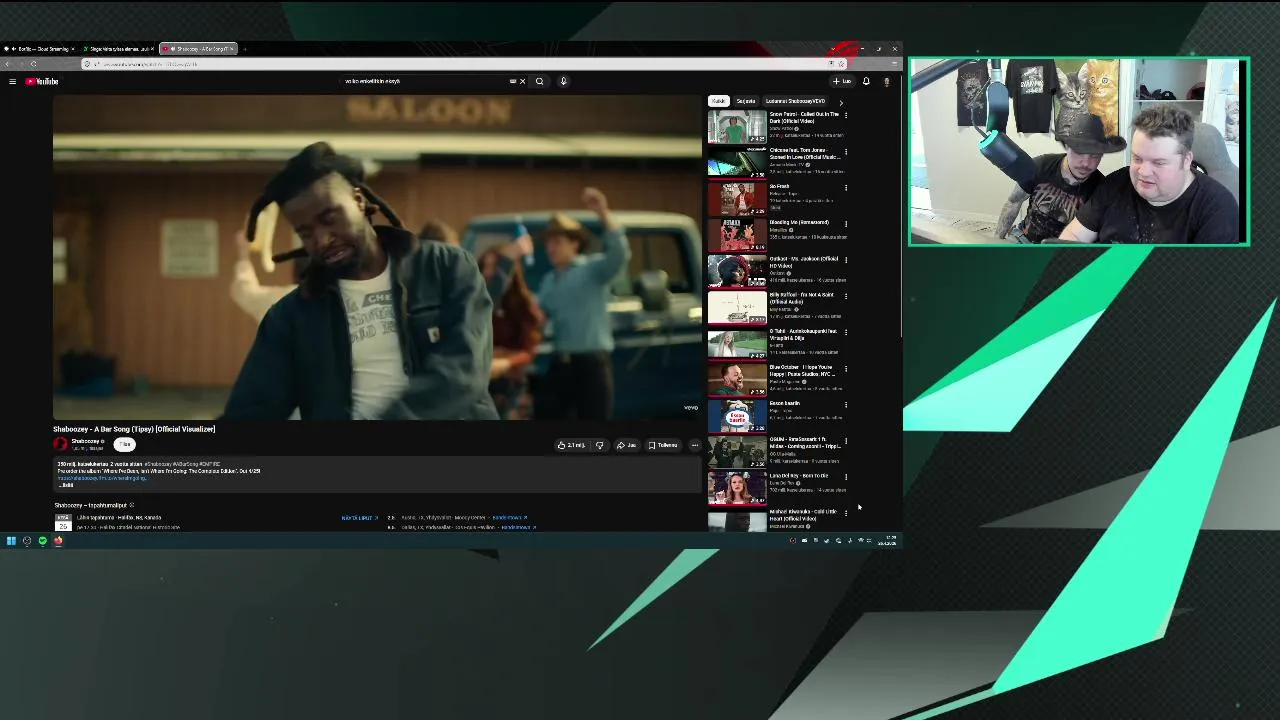Save the video with Tallenna button

(663, 445)
